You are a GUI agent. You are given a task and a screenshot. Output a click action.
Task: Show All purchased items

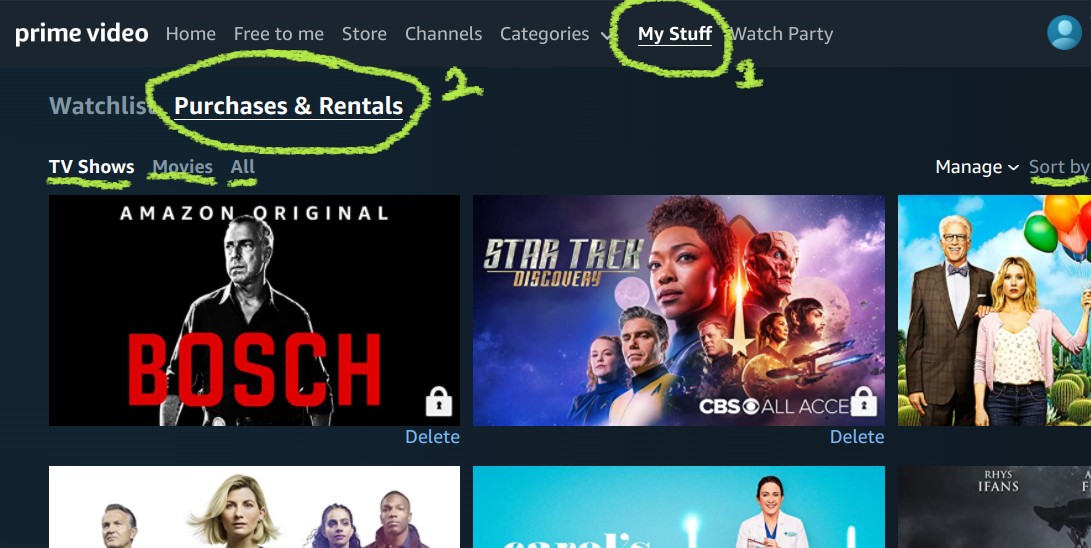coord(242,167)
